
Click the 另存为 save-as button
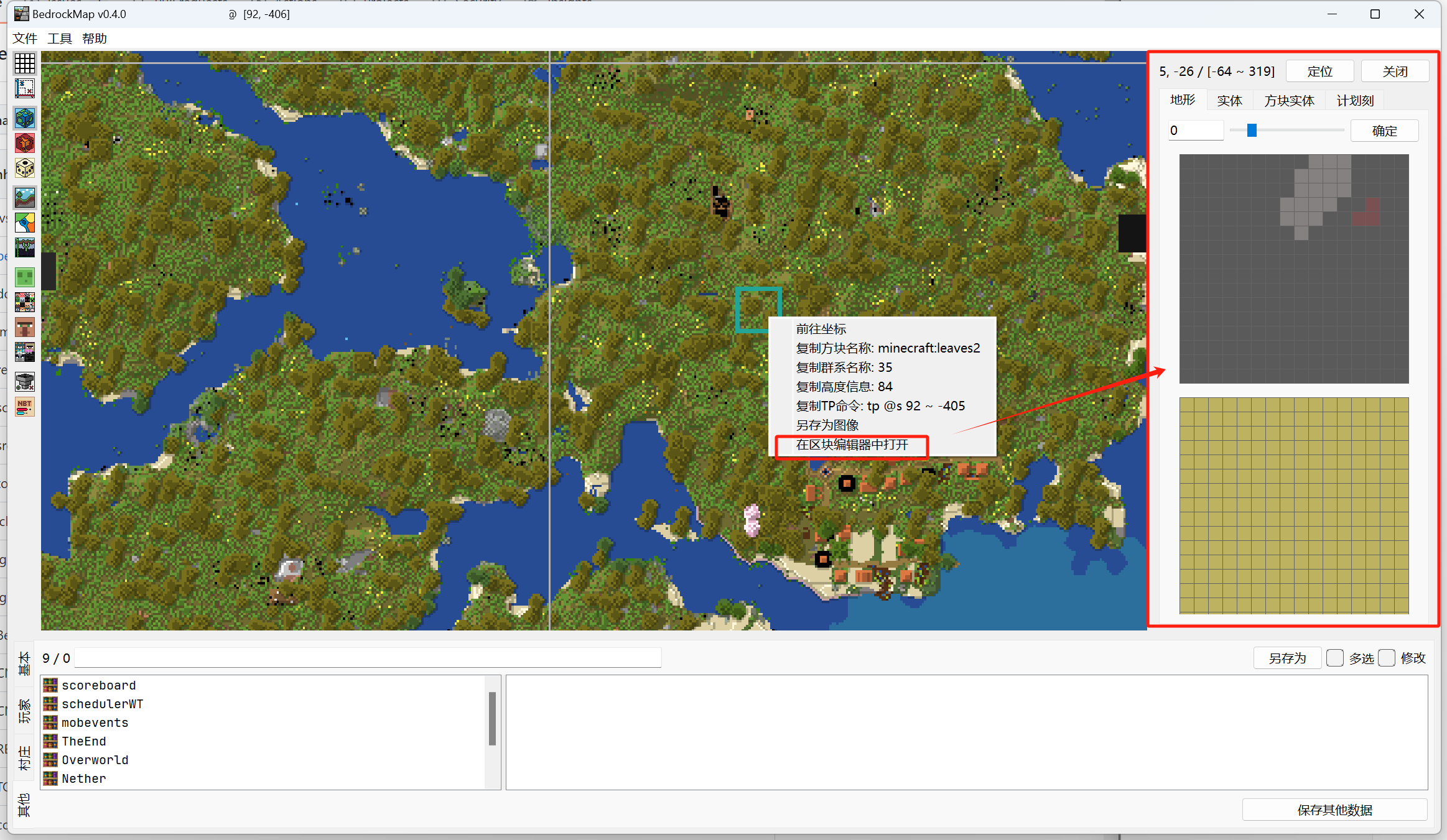coord(1287,658)
